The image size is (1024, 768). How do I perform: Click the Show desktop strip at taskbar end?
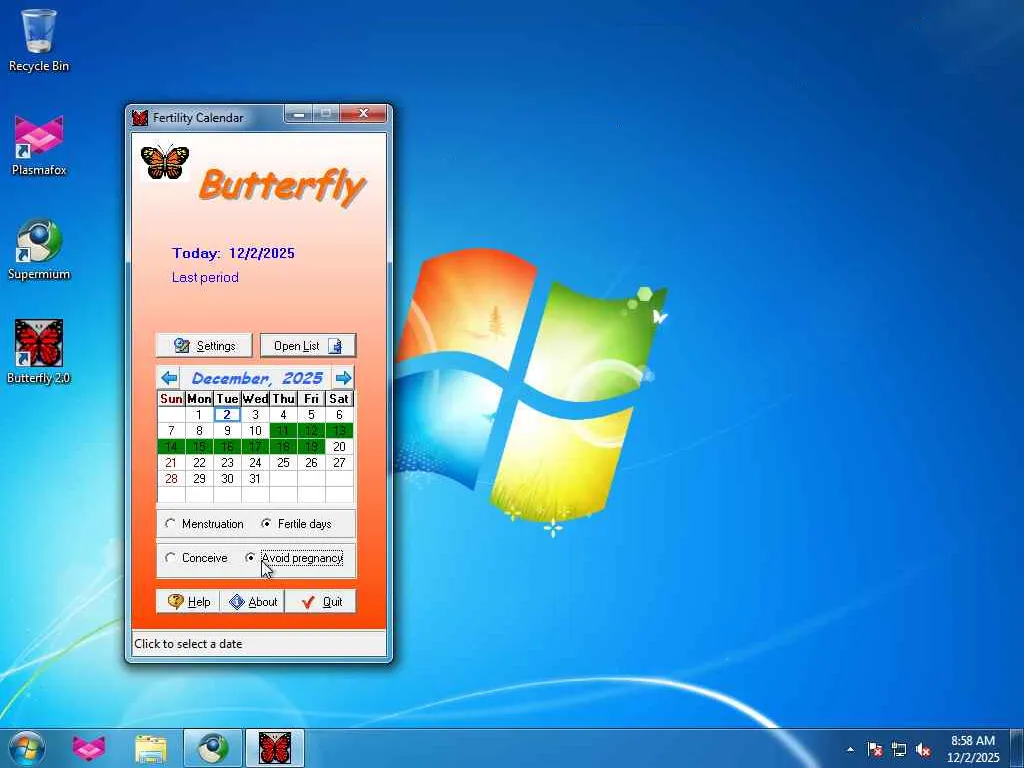coord(1016,748)
